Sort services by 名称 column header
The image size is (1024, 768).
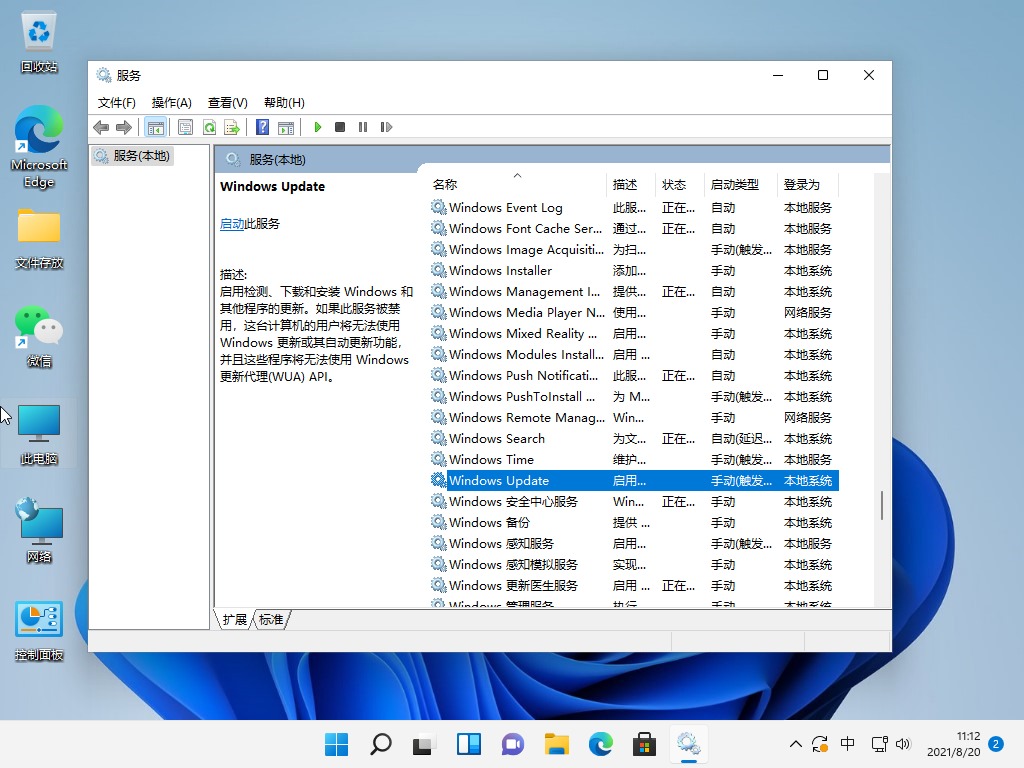click(445, 184)
